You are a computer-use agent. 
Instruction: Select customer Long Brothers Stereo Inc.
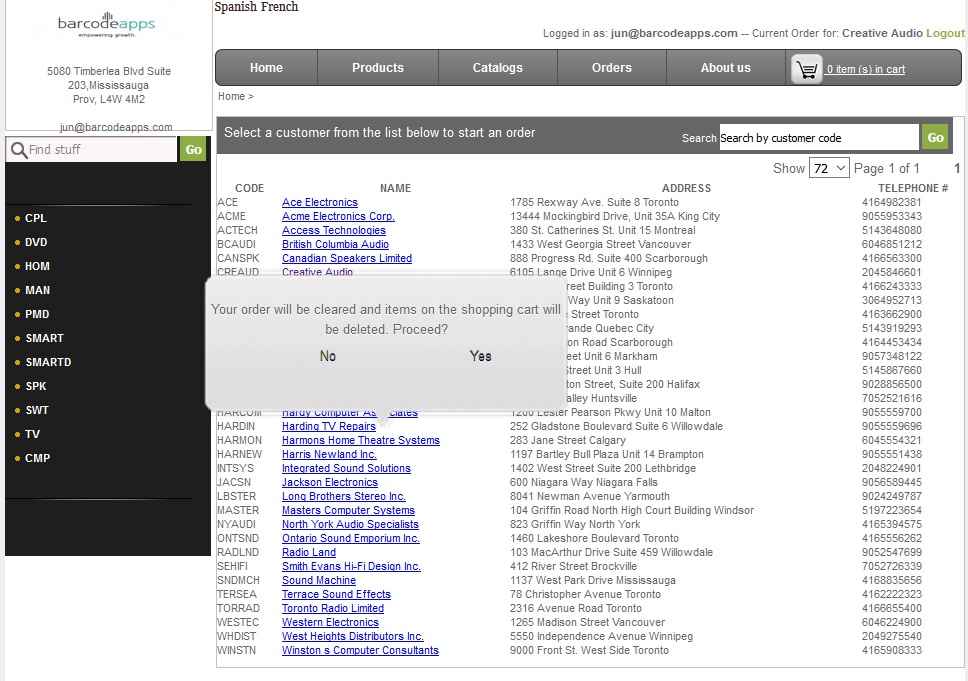(344, 496)
